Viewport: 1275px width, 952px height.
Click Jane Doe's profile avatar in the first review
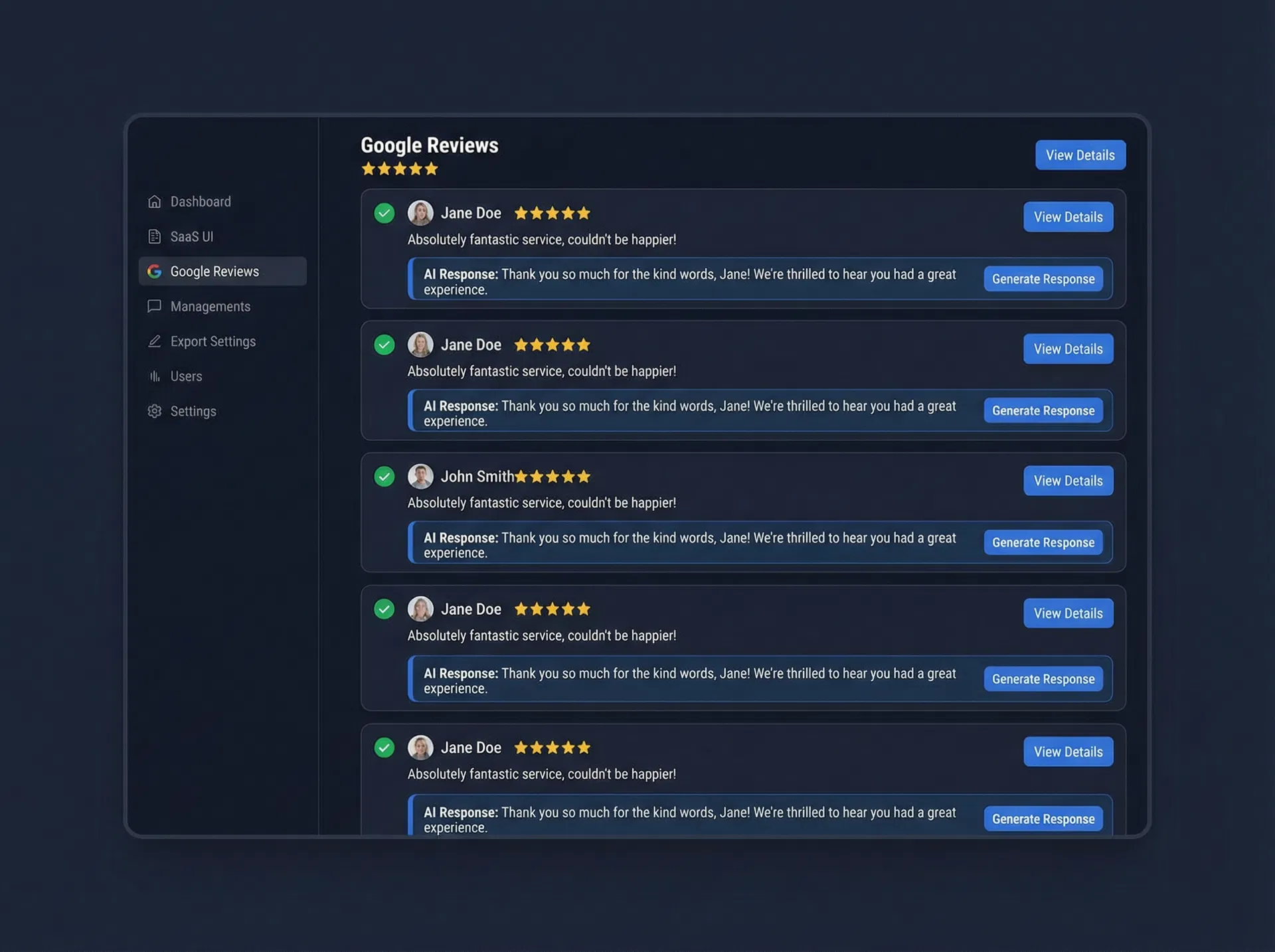pyautogui.click(x=420, y=213)
